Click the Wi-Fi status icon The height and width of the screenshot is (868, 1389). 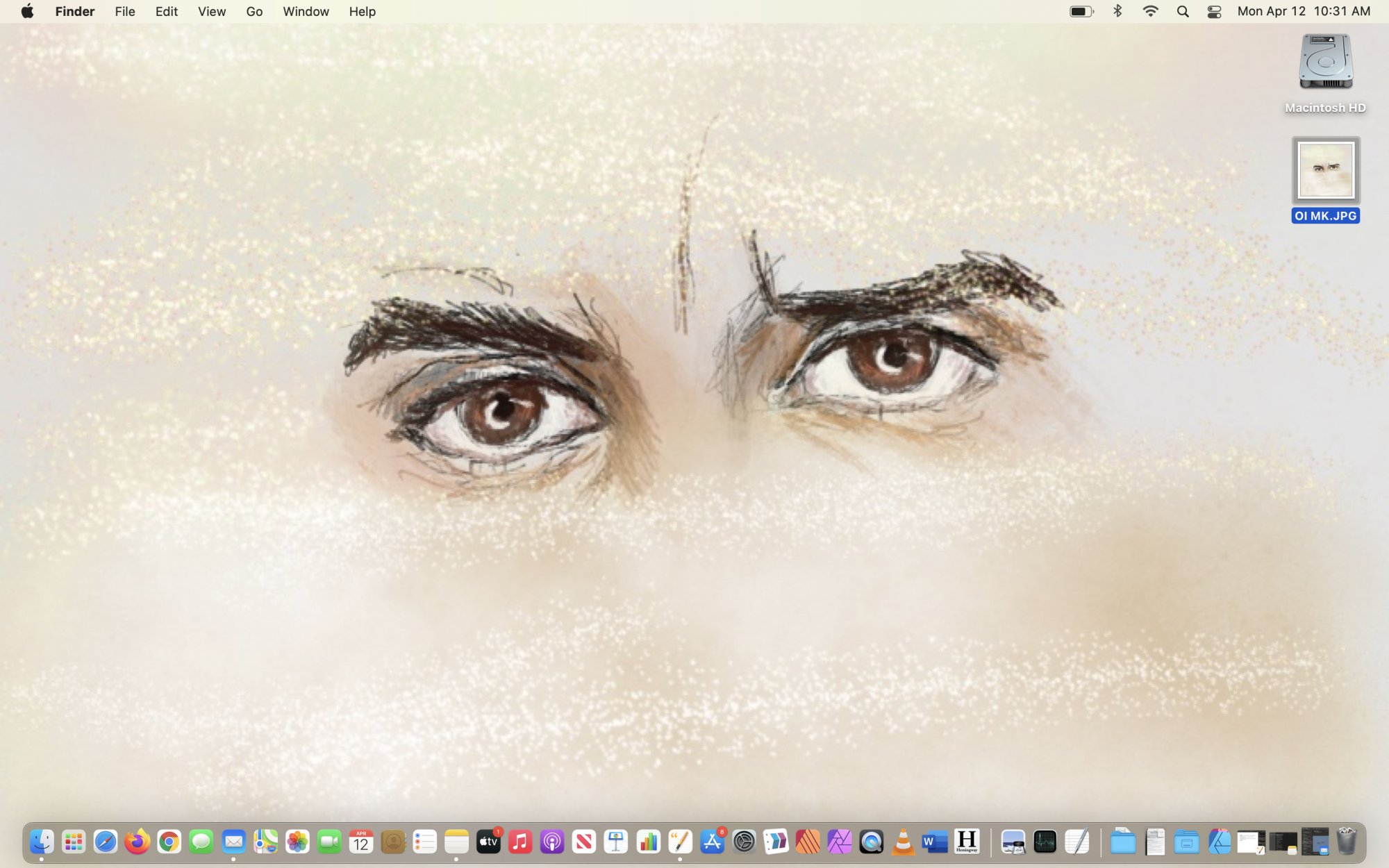1150,11
